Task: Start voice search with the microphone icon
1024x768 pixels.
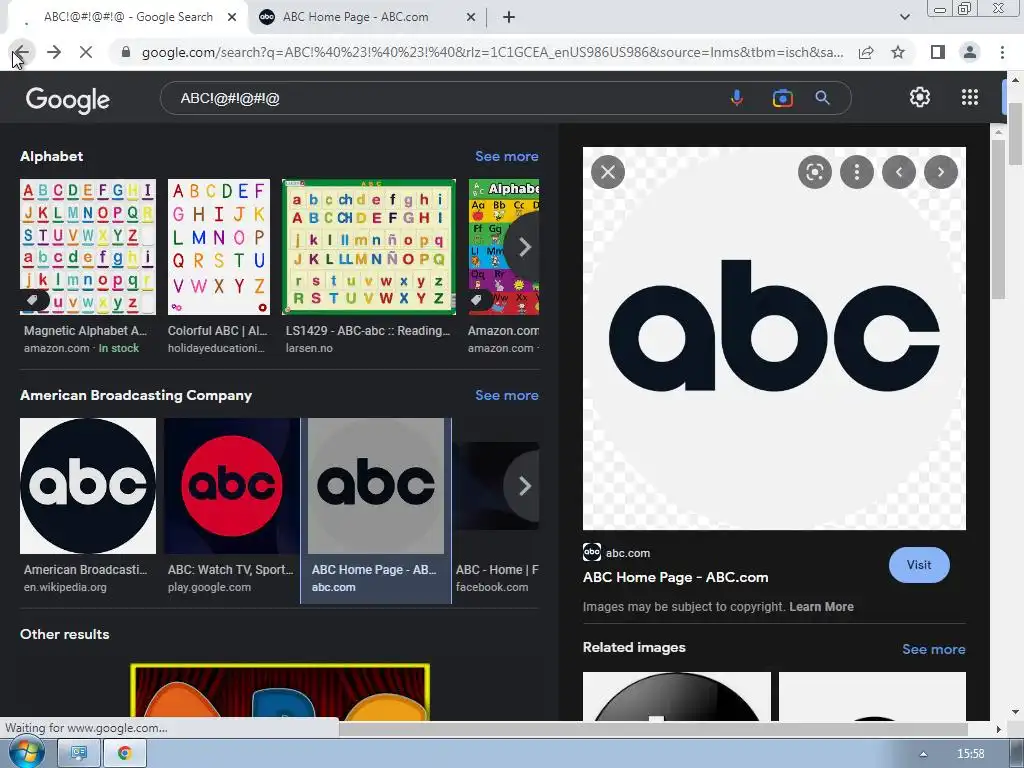Action: (737, 98)
